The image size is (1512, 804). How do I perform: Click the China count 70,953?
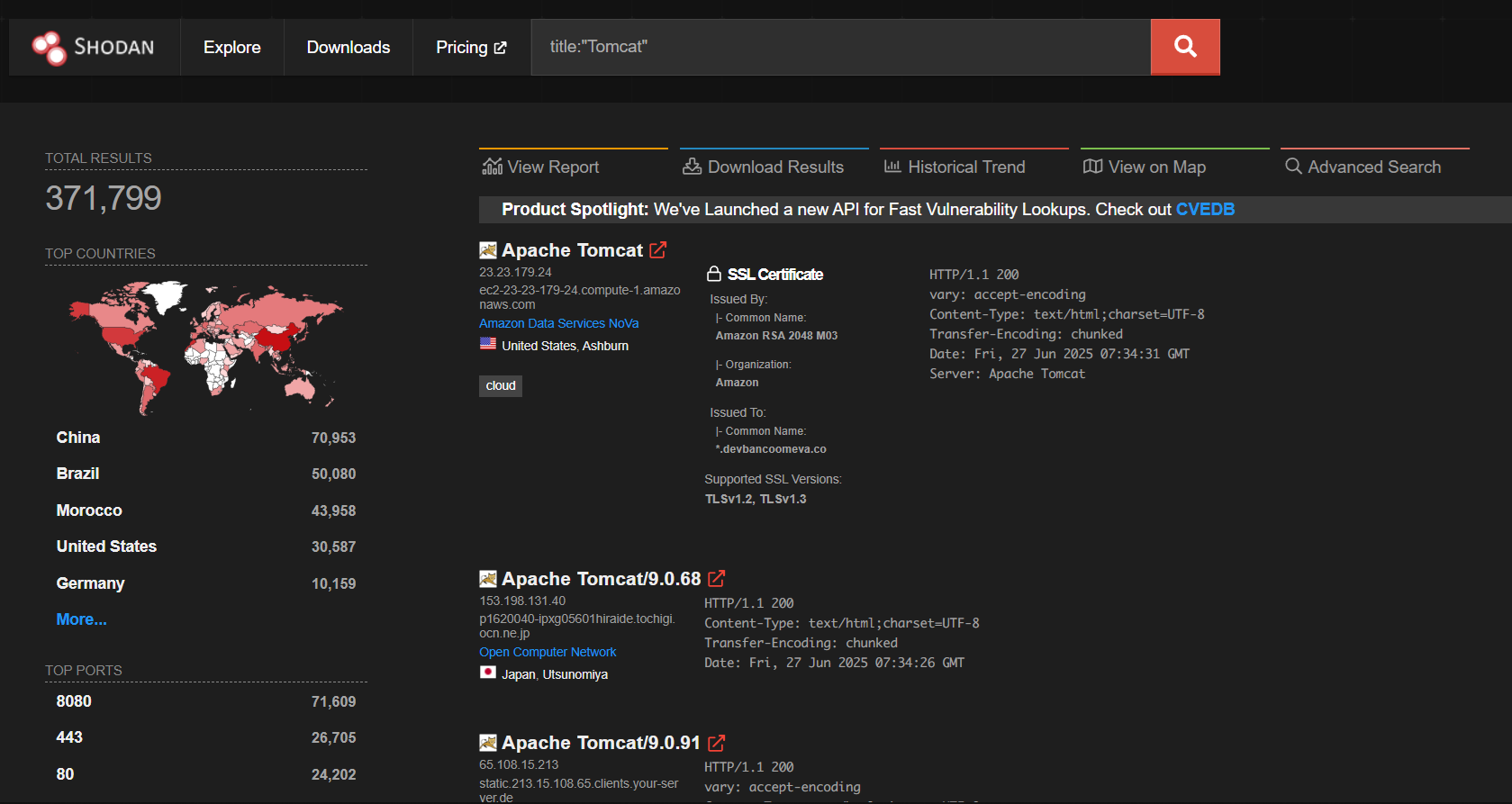333,438
